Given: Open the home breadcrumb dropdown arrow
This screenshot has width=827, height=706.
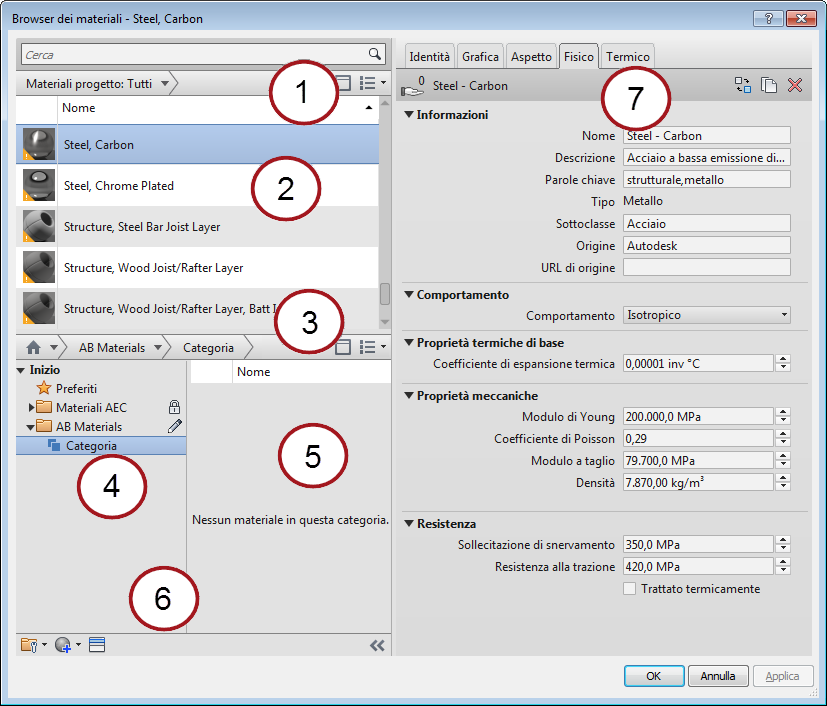Looking at the screenshot, I should pyautogui.click(x=54, y=347).
